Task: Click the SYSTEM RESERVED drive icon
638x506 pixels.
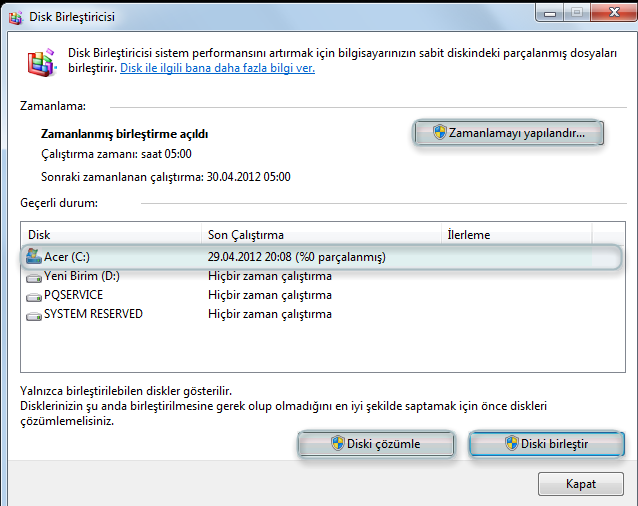Action: point(34,316)
